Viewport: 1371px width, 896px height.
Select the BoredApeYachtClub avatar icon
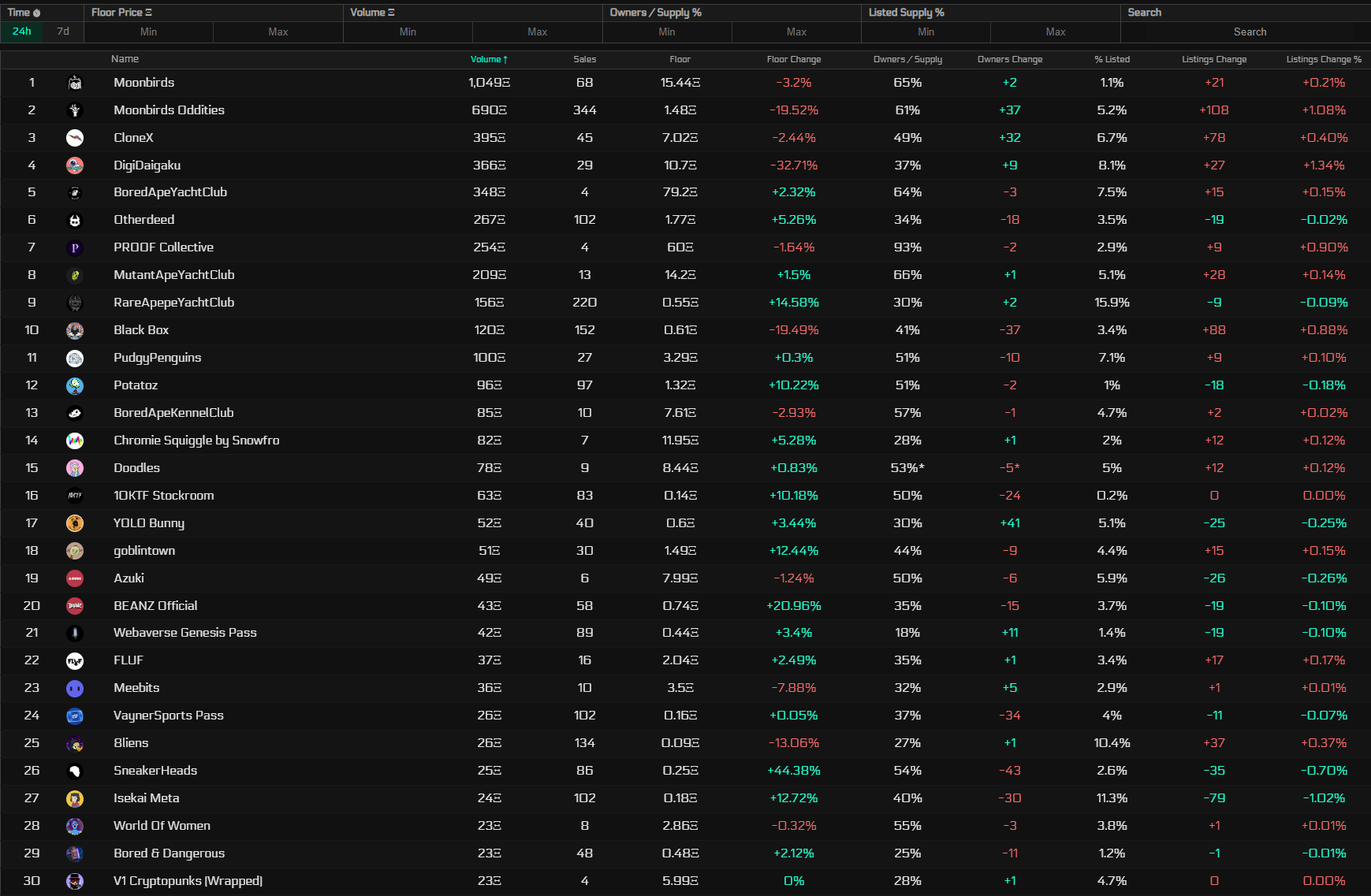(75, 192)
